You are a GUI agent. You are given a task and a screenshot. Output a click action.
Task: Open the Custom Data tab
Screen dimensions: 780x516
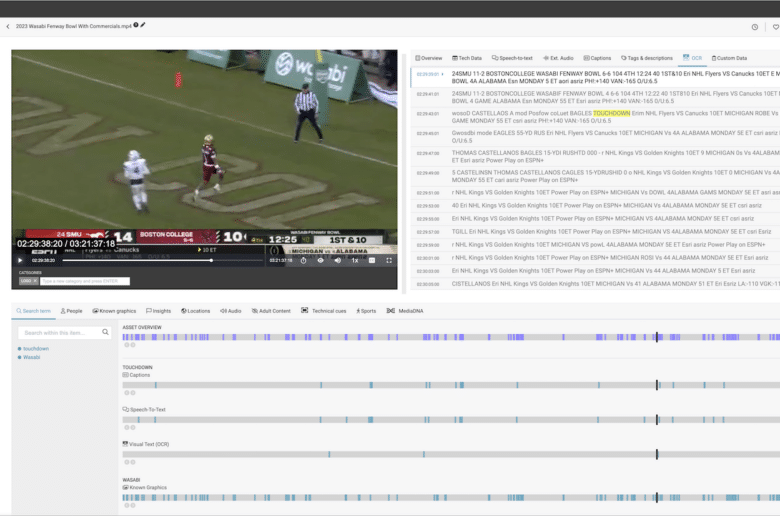click(729, 58)
